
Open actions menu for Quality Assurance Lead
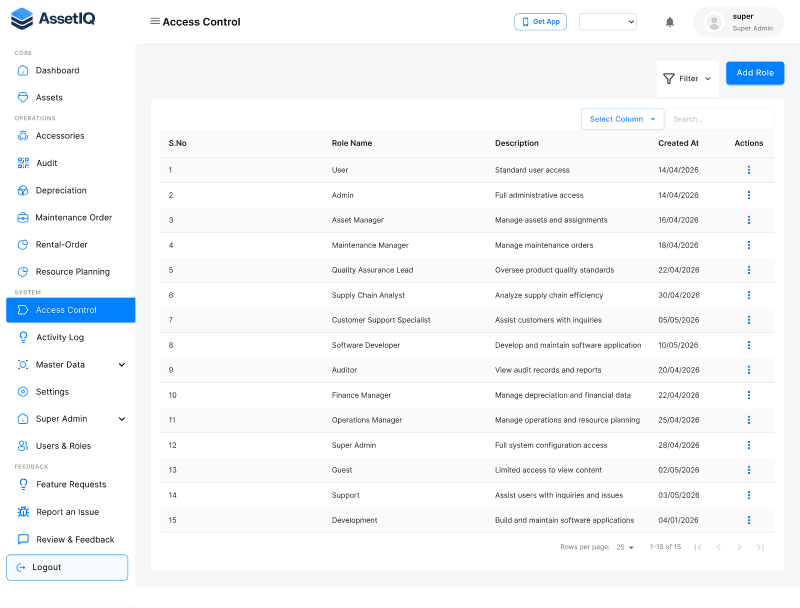click(x=748, y=270)
